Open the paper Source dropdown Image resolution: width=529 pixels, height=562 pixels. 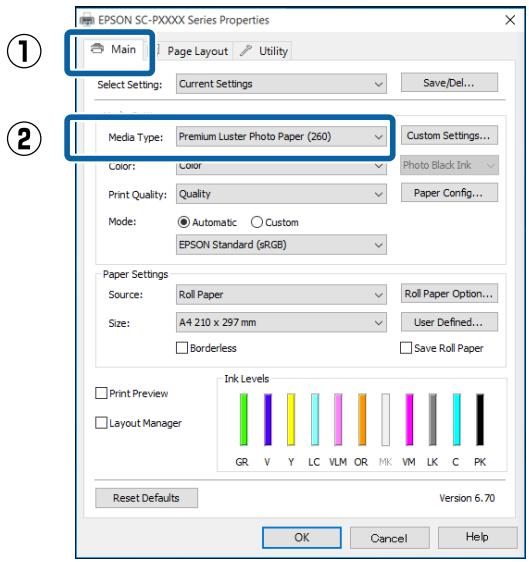(281, 295)
